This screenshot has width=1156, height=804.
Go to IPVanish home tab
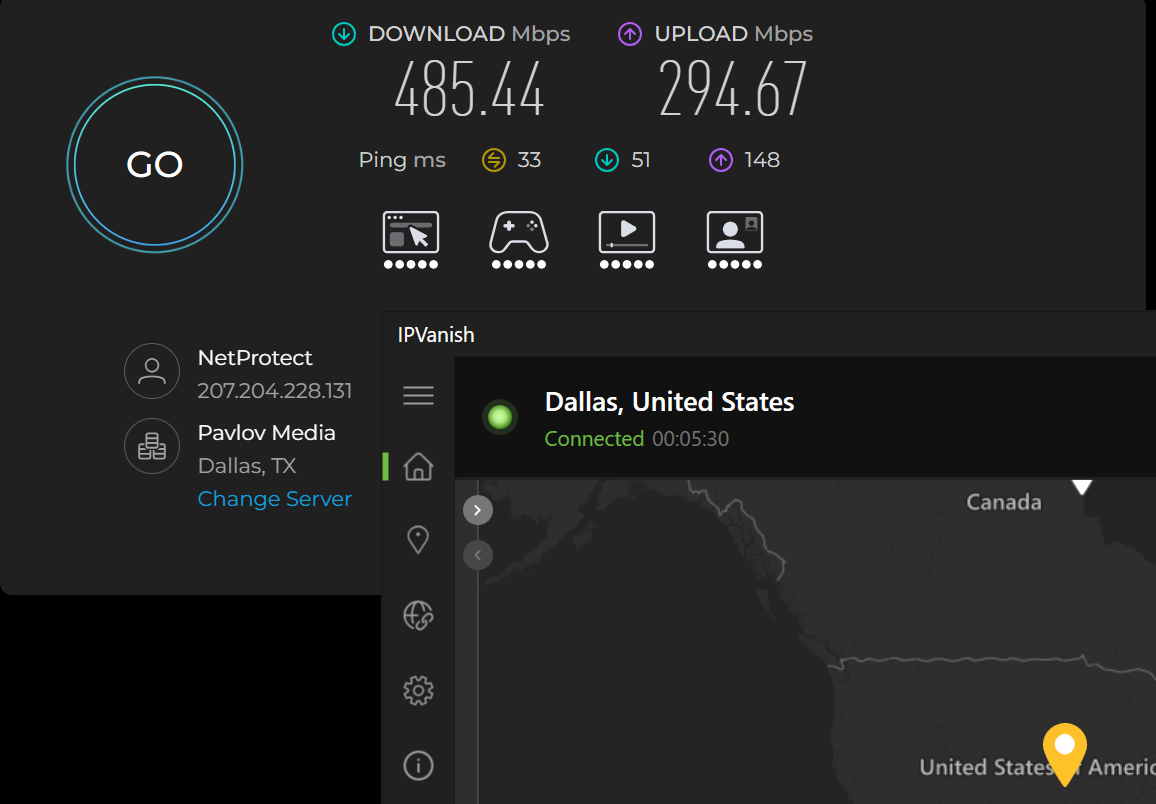[418, 466]
